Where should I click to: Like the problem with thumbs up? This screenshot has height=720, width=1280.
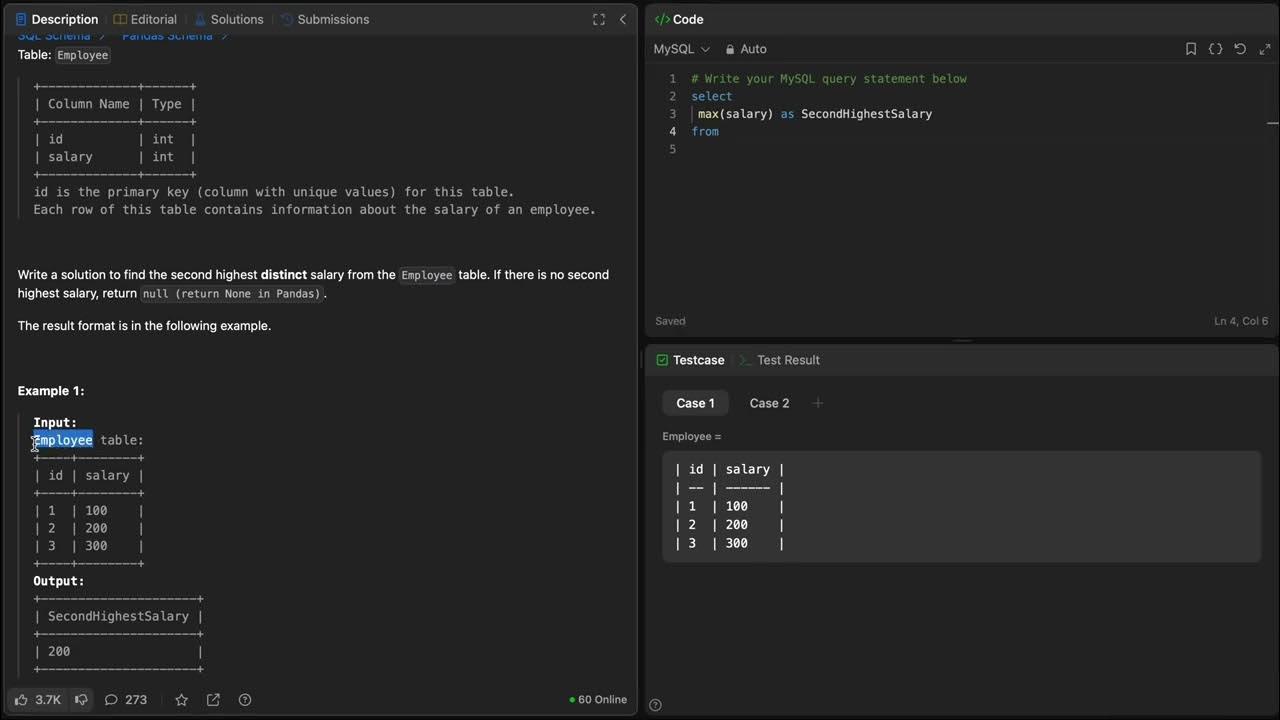[22, 700]
